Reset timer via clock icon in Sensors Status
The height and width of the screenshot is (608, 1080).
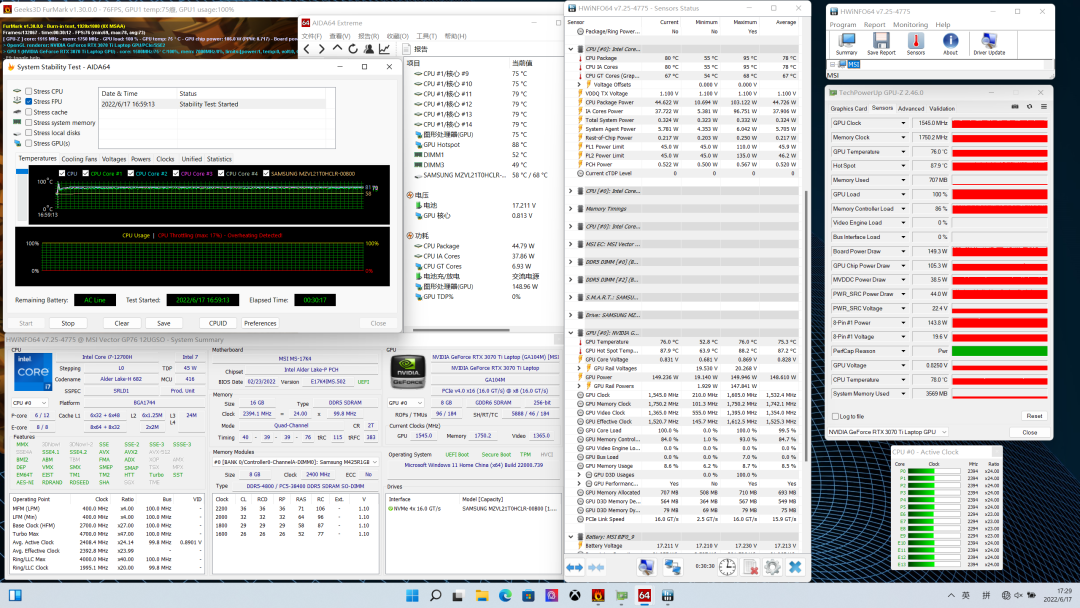coord(727,567)
